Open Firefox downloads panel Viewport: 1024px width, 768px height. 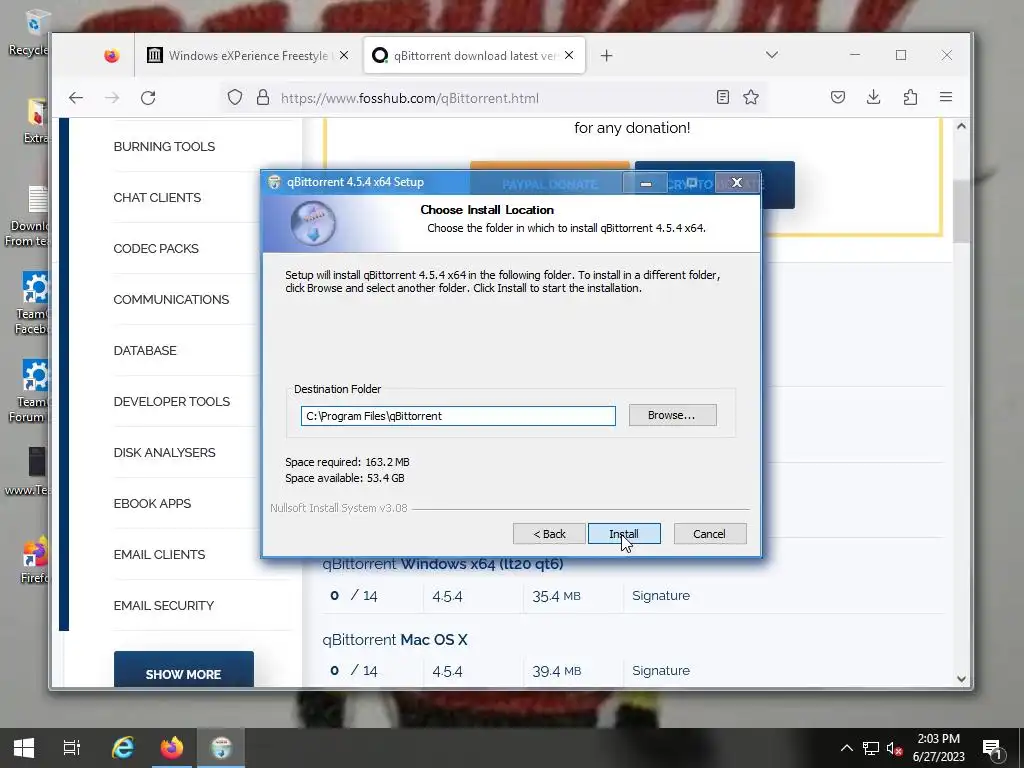(x=873, y=98)
